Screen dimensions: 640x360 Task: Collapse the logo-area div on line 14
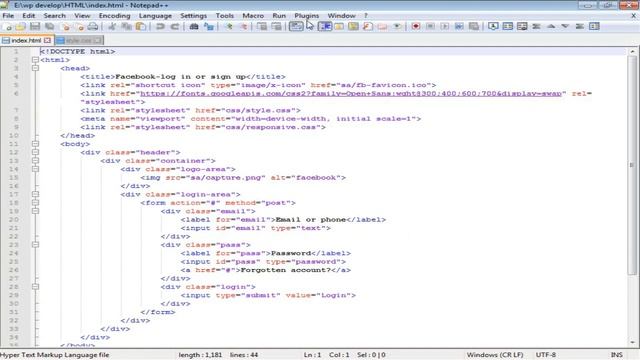pyautogui.click(x=36, y=169)
